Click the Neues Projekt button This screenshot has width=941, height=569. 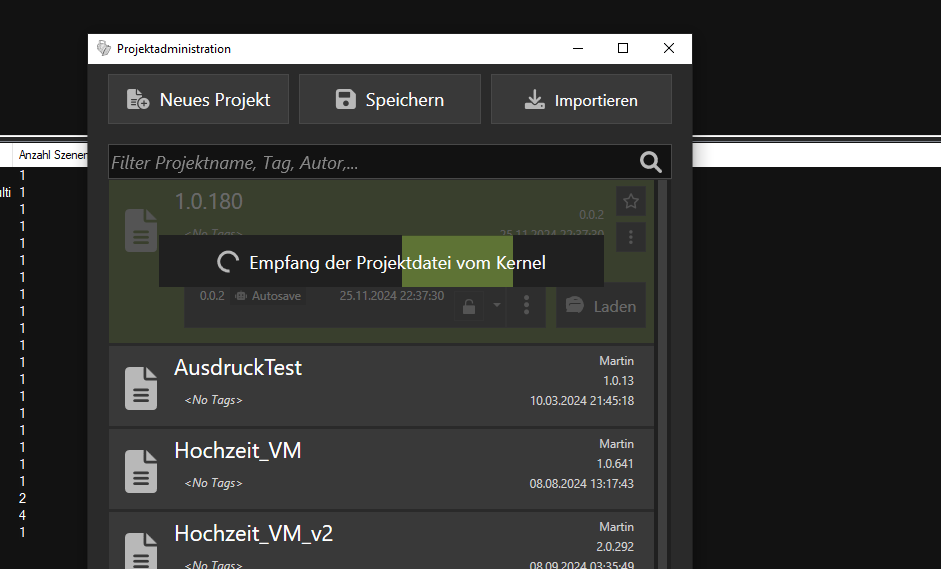[x=198, y=99]
